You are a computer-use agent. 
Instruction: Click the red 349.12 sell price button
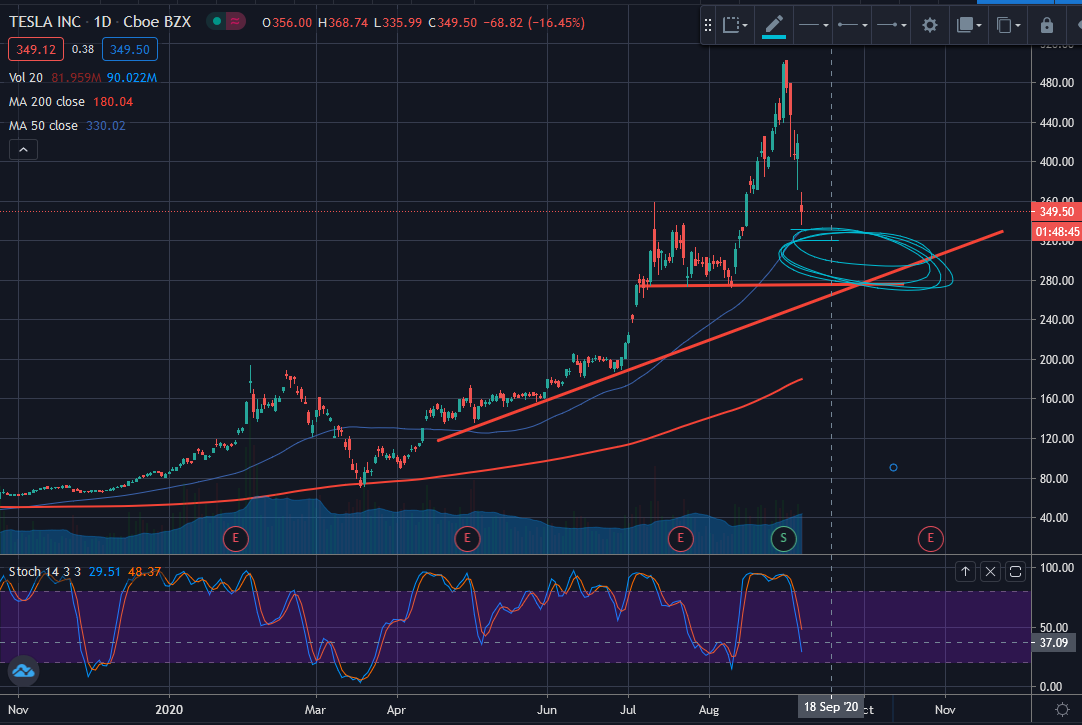(36, 47)
